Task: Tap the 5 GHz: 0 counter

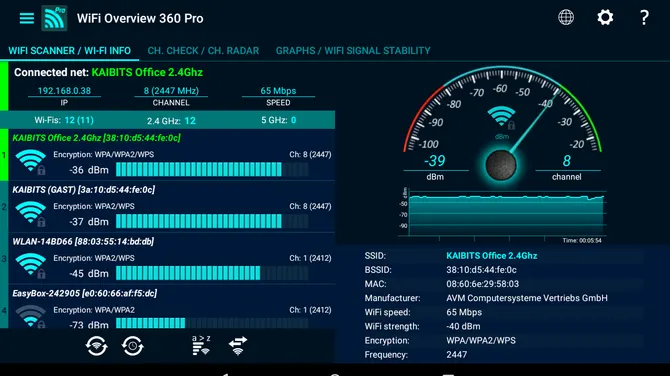Action: pyautogui.click(x=279, y=120)
